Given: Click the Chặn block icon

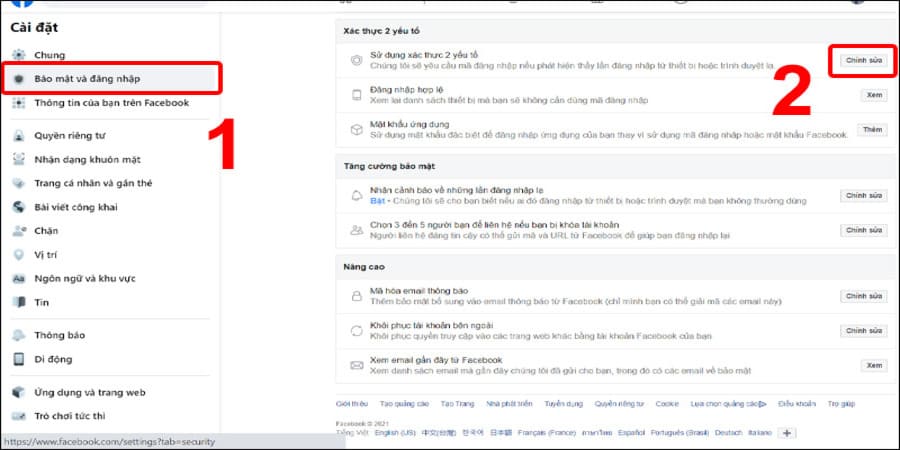Looking at the screenshot, I should point(19,231).
